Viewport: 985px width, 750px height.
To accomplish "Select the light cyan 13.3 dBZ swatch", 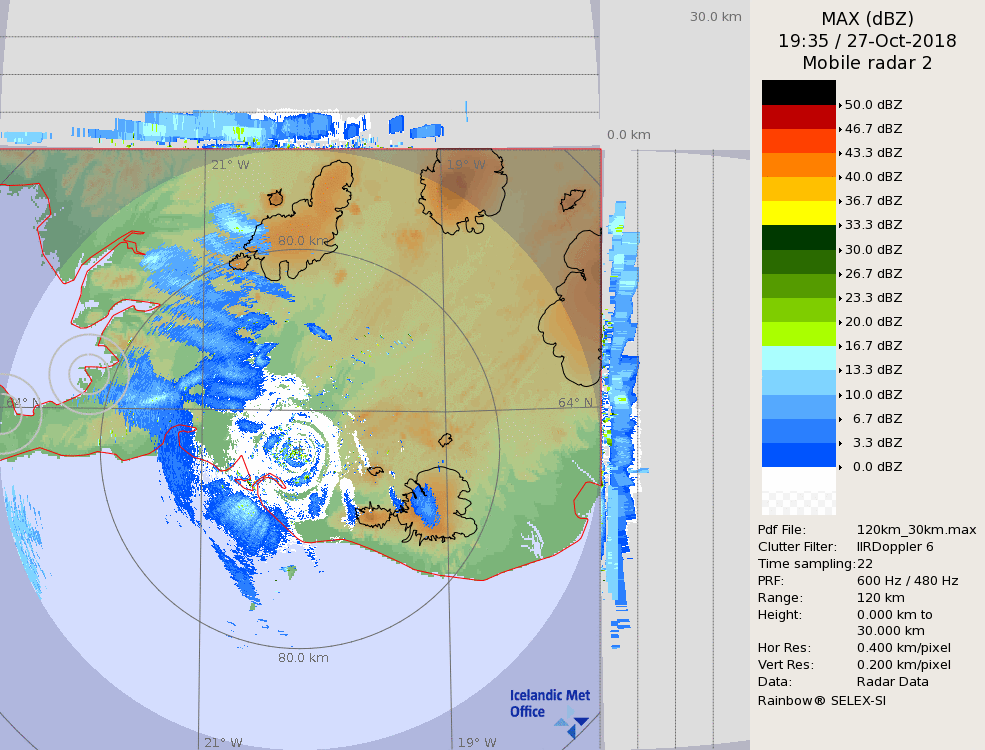I will [x=798, y=358].
